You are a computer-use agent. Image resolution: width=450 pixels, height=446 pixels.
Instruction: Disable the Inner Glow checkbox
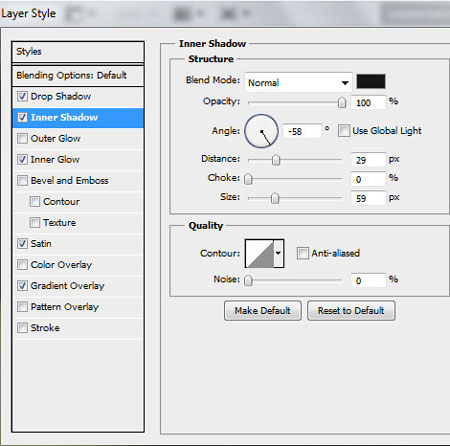point(22,160)
